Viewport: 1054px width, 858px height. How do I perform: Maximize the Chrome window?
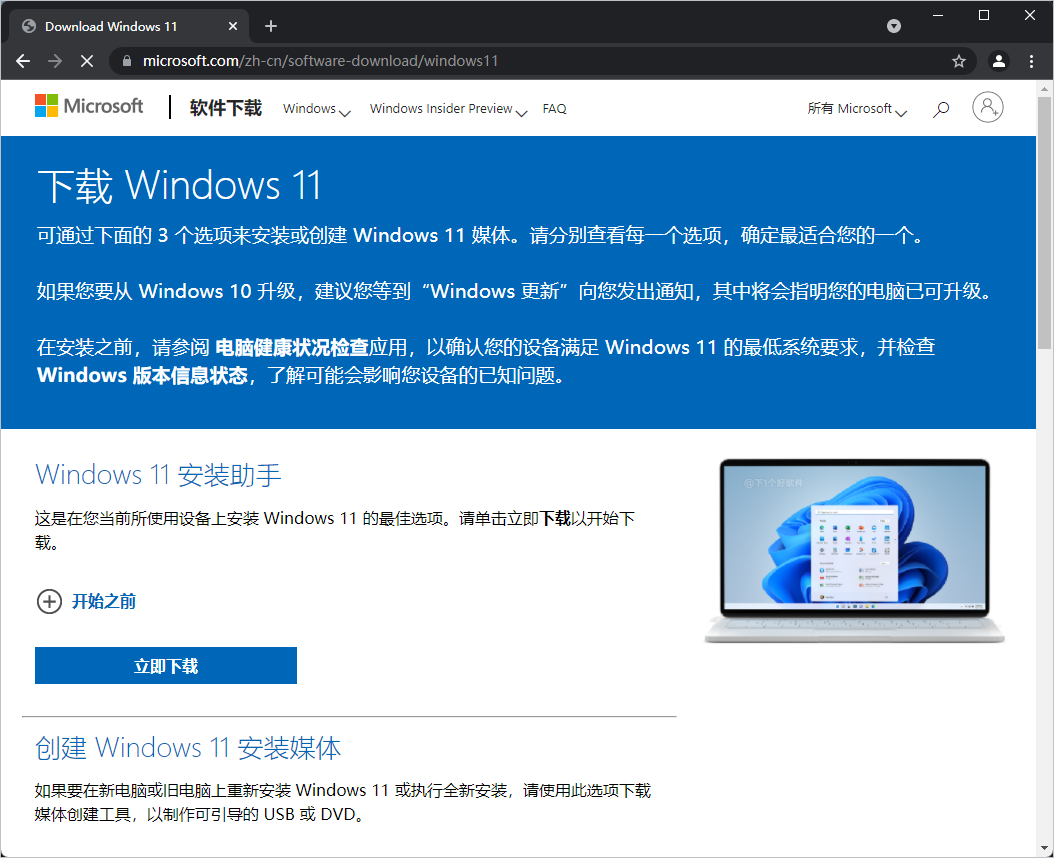(984, 15)
